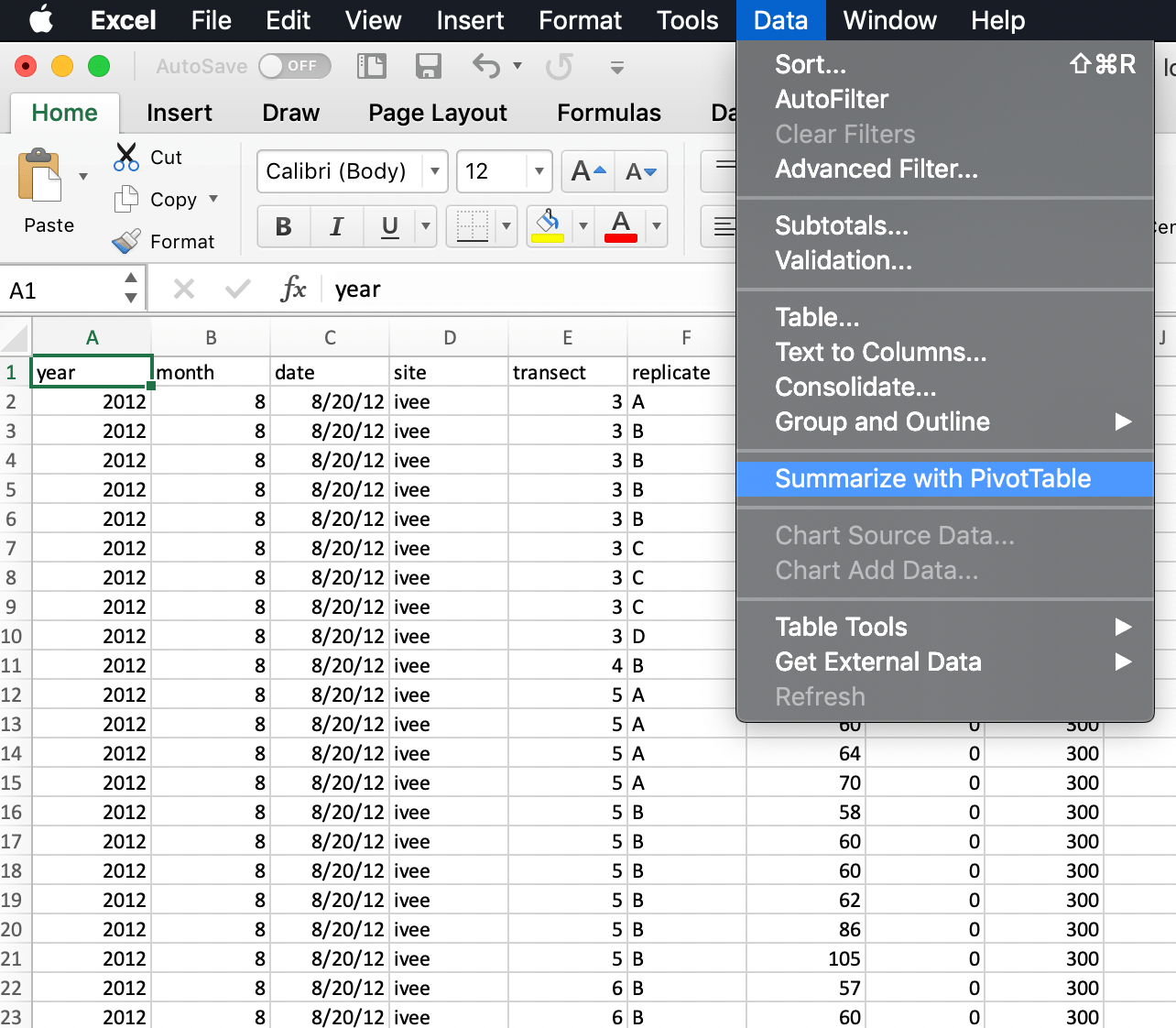Click the red Font Color swatch

point(621,226)
